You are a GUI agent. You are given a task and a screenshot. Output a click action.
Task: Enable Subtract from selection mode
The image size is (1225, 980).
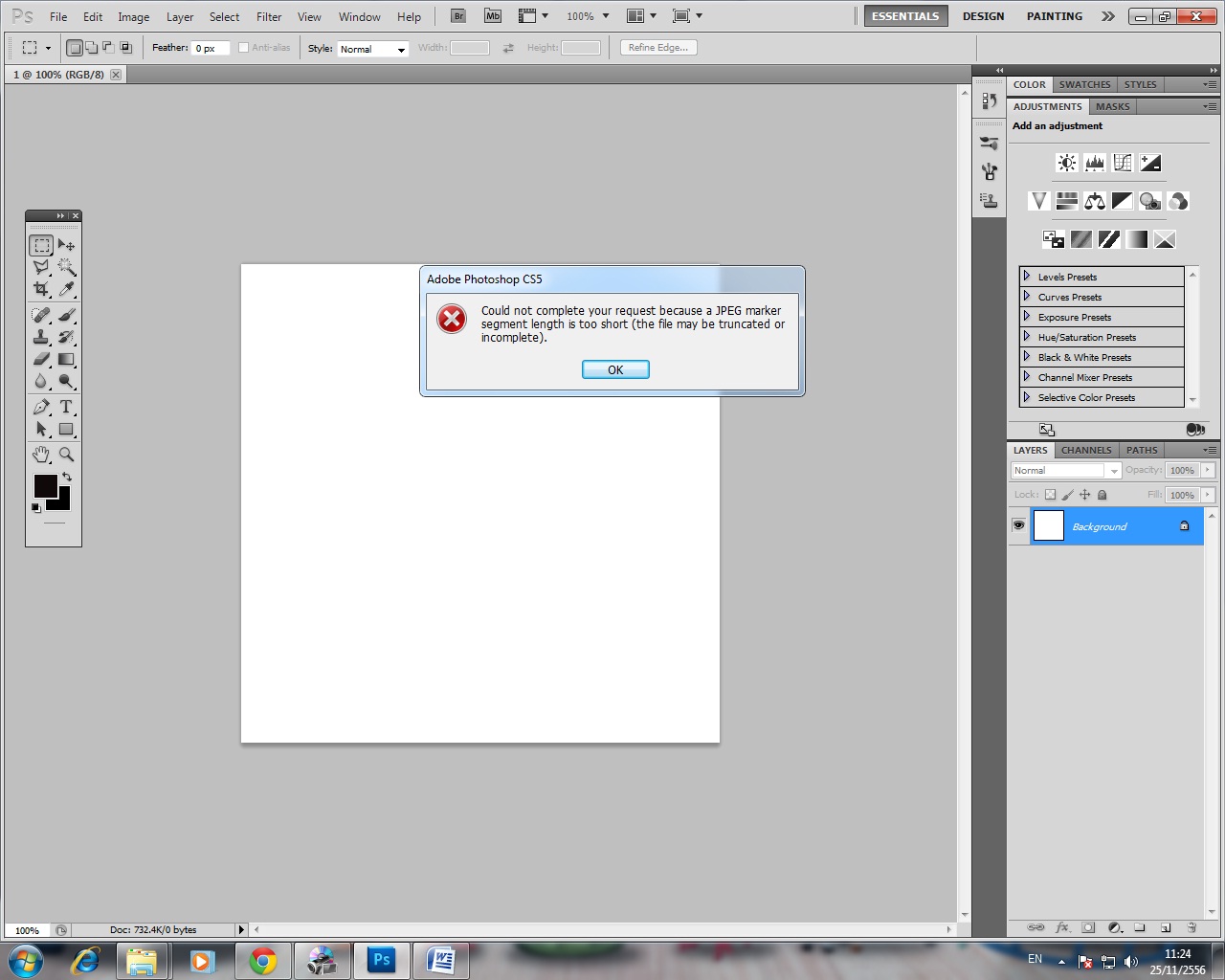coord(108,47)
